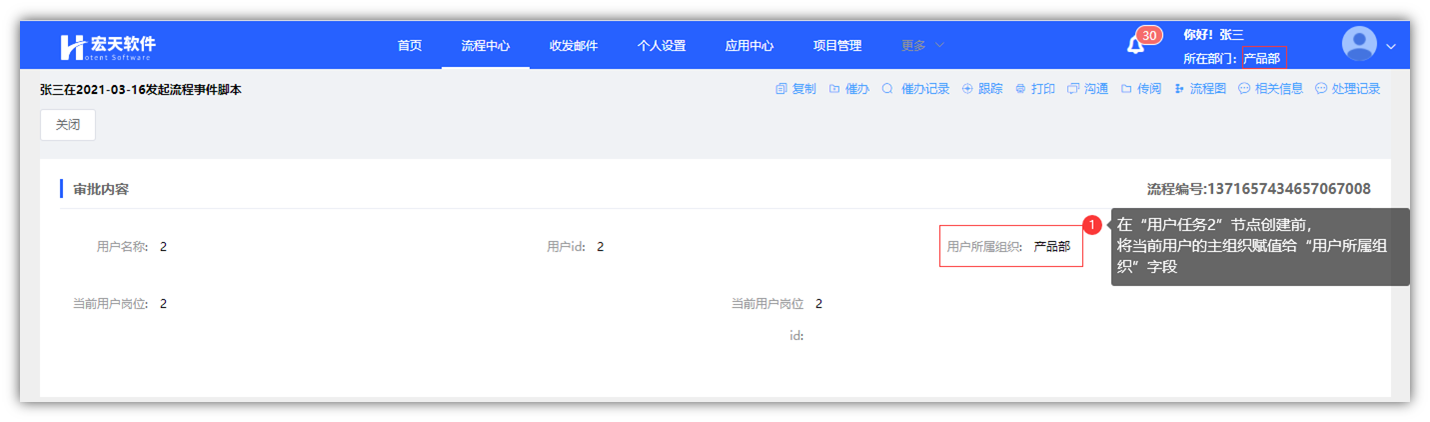Click the 相关信息 link

[1279, 89]
